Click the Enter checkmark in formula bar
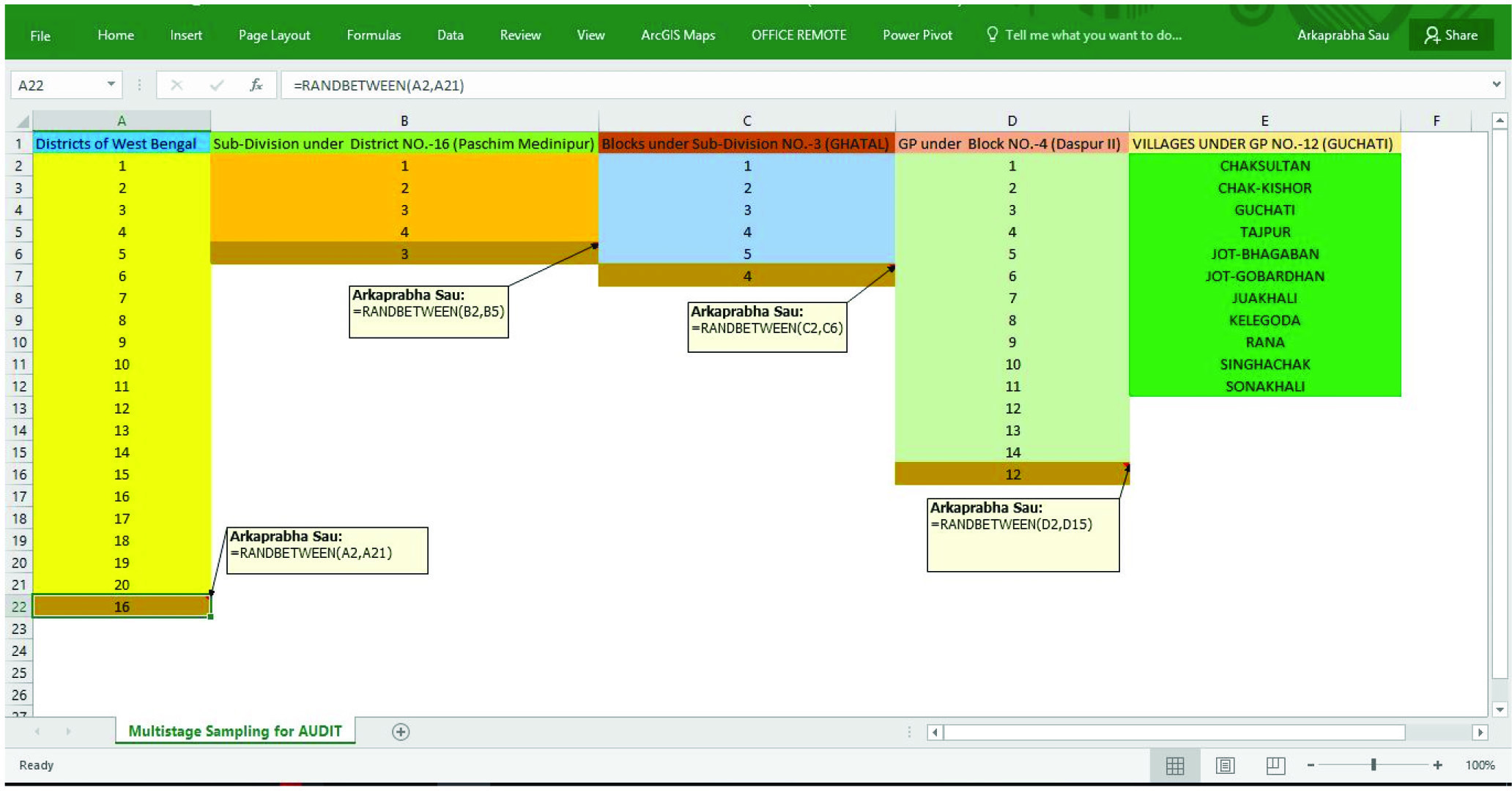The image size is (1512, 798). pos(216,85)
